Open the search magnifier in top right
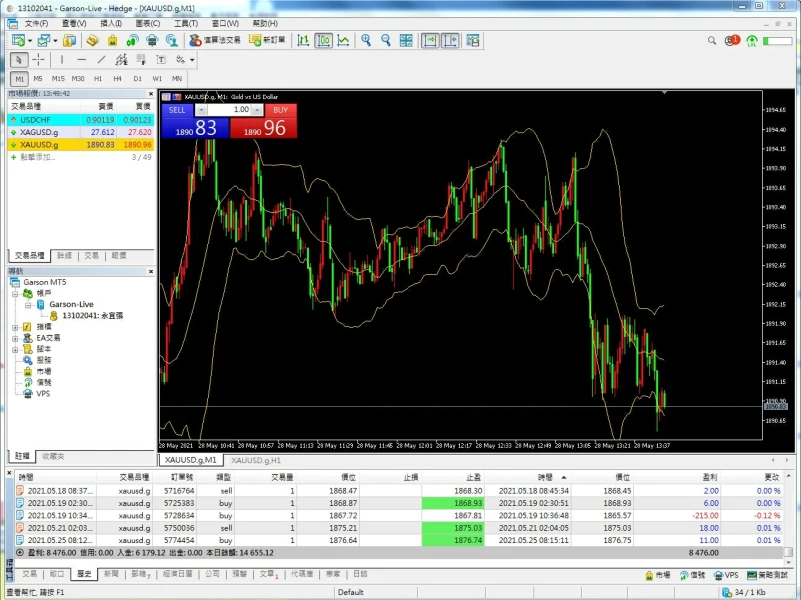This screenshot has width=801, height=600. point(712,41)
